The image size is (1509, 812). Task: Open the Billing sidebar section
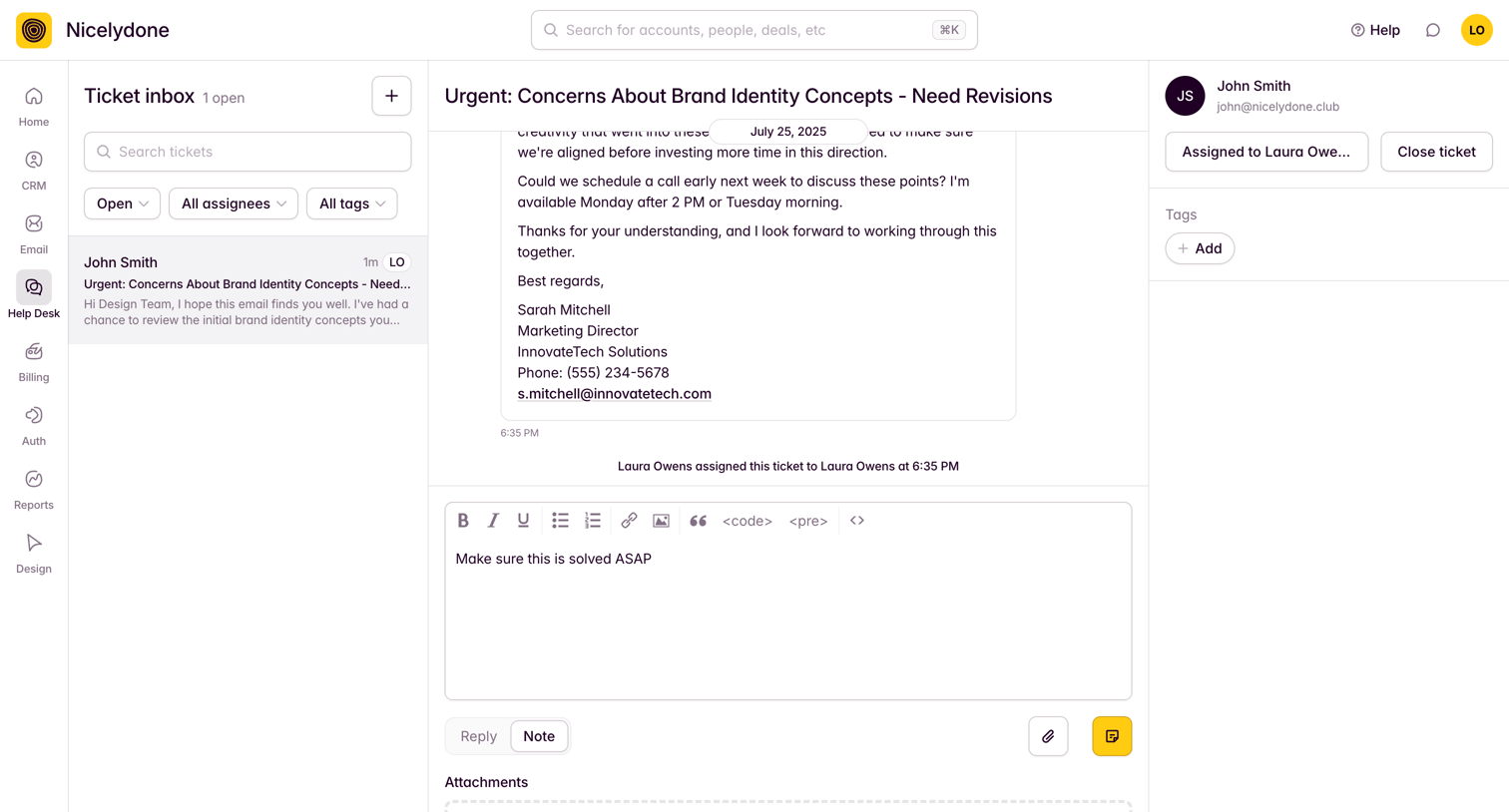pyautogui.click(x=34, y=362)
